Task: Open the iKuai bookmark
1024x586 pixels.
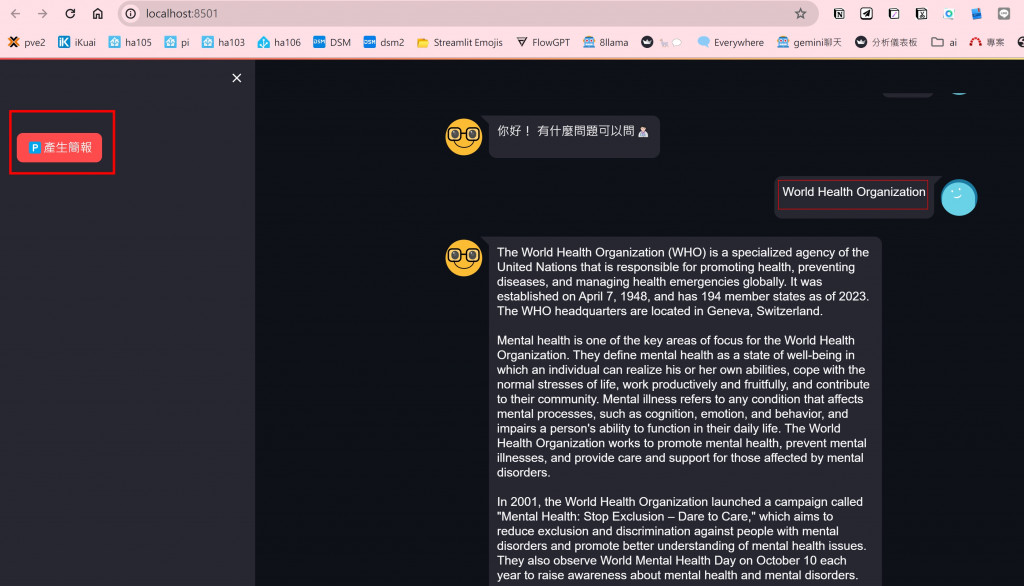Action: [77, 42]
